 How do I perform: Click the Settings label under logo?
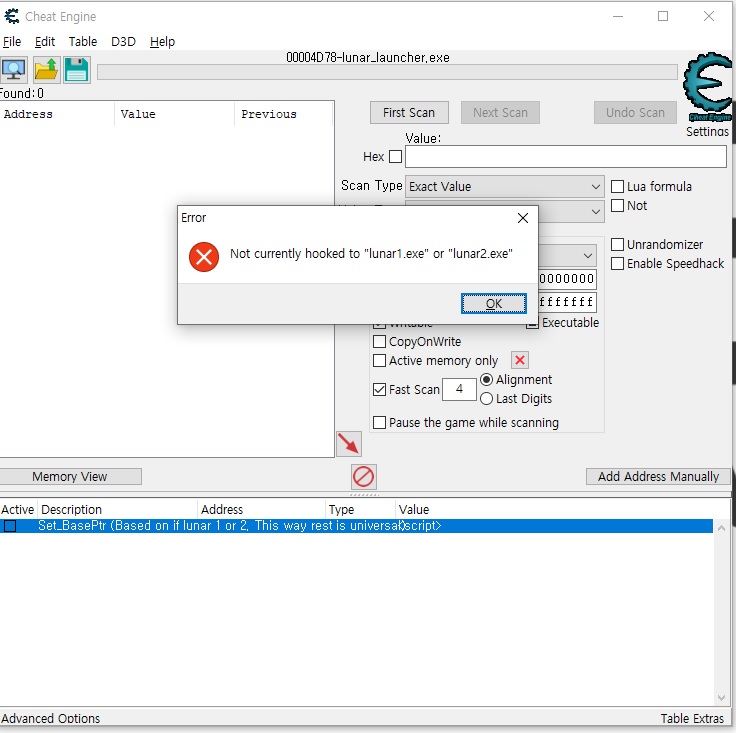point(707,131)
